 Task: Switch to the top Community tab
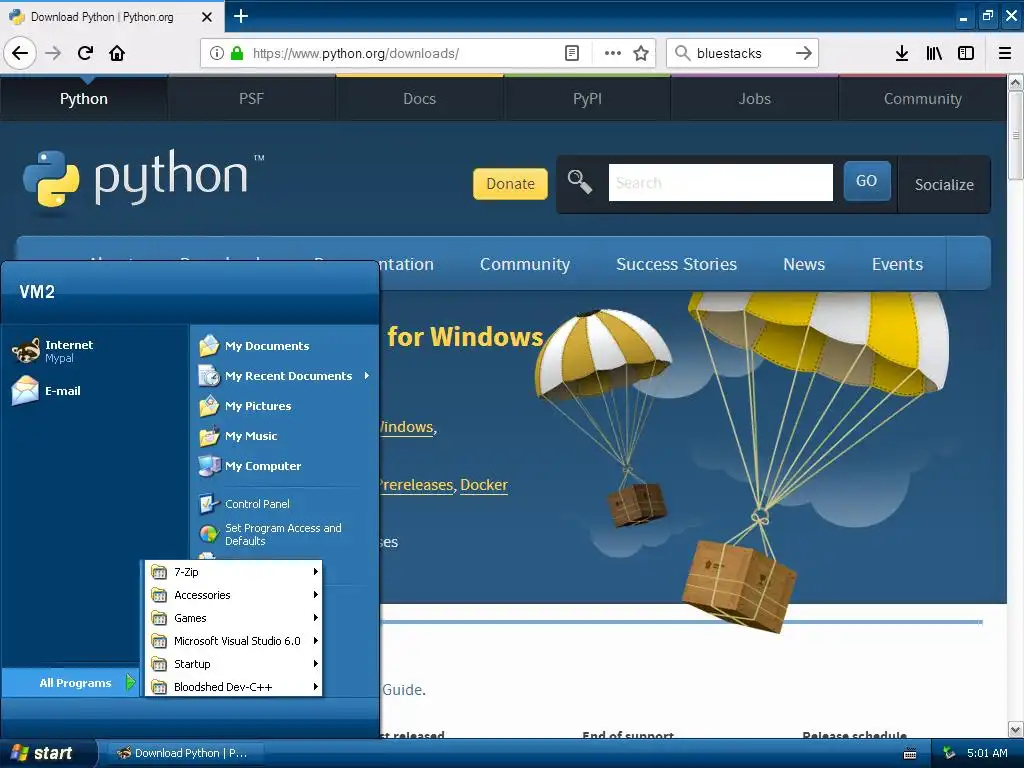(923, 99)
